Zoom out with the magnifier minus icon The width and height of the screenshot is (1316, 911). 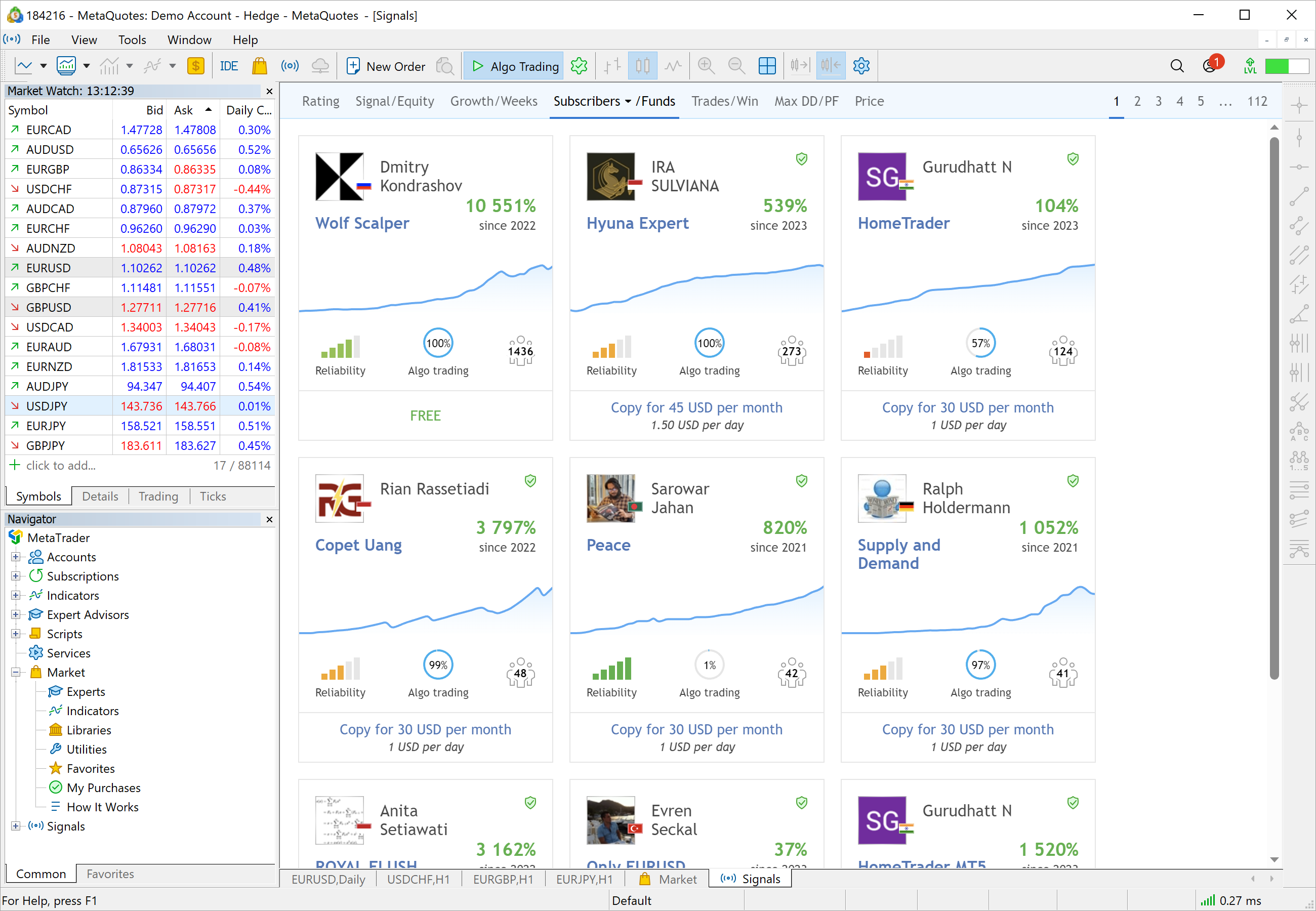click(736, 66)
